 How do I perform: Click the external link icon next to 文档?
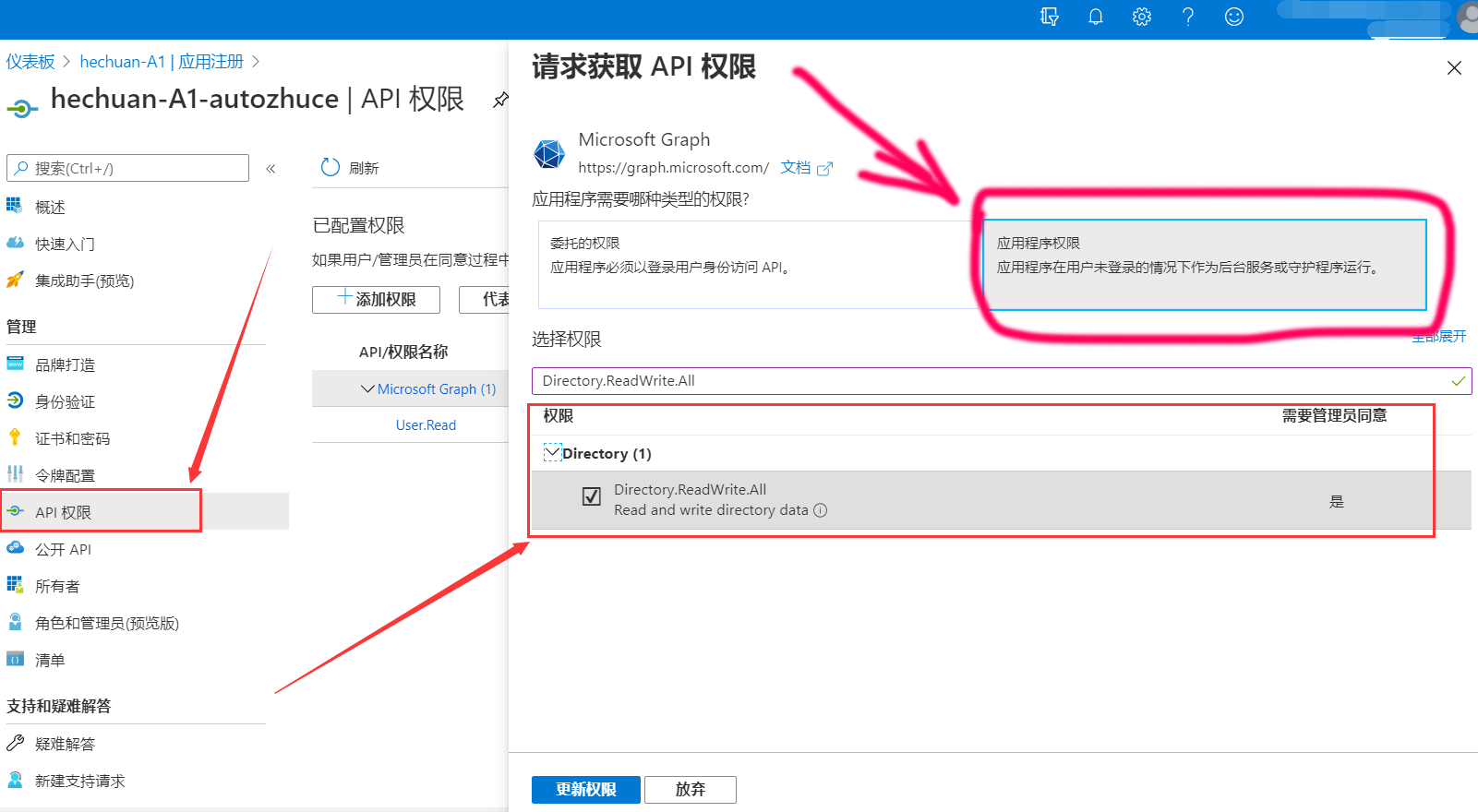[824, 169]
